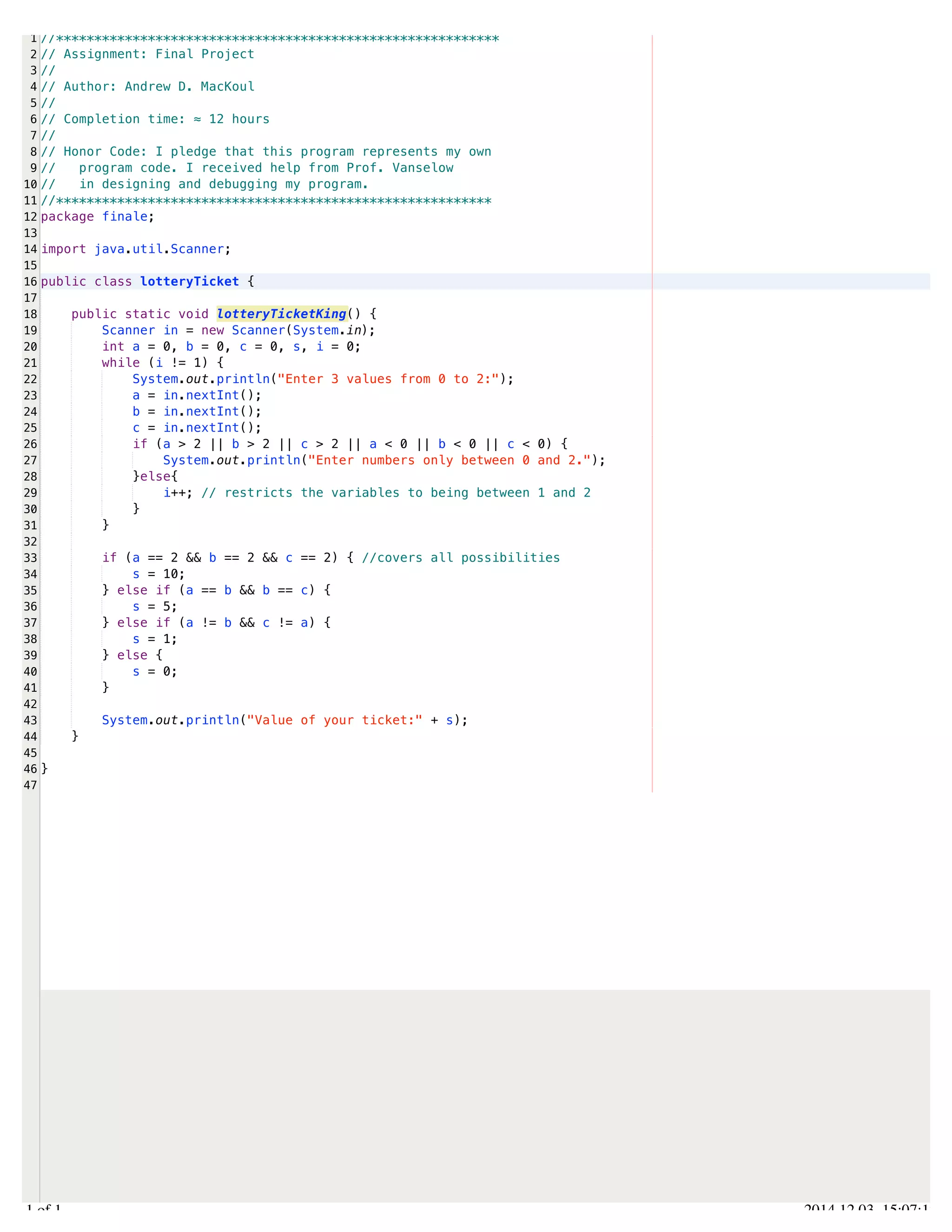Click line number 33 in the gutter
952x1232 pixels.
coord(31,558)
